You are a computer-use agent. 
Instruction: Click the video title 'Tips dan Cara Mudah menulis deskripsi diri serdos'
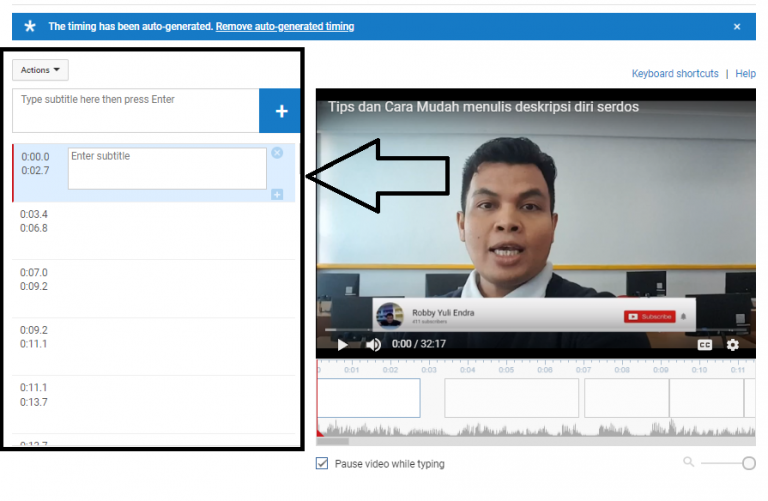(x=483, y=107)
